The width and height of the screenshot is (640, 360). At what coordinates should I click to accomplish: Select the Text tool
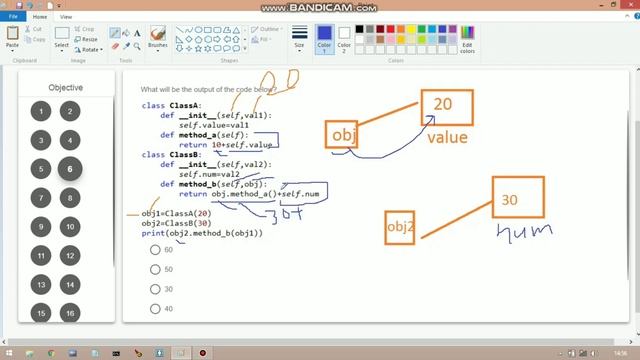137,33
